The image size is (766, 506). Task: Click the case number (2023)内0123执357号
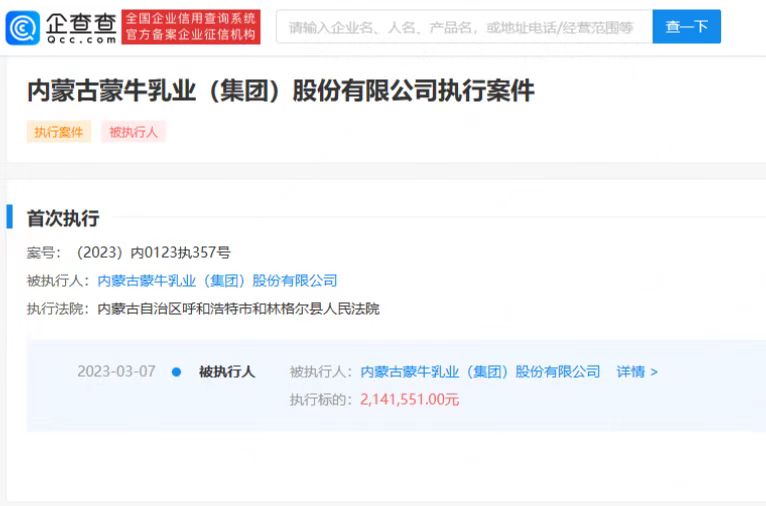[x=153, y=253]
